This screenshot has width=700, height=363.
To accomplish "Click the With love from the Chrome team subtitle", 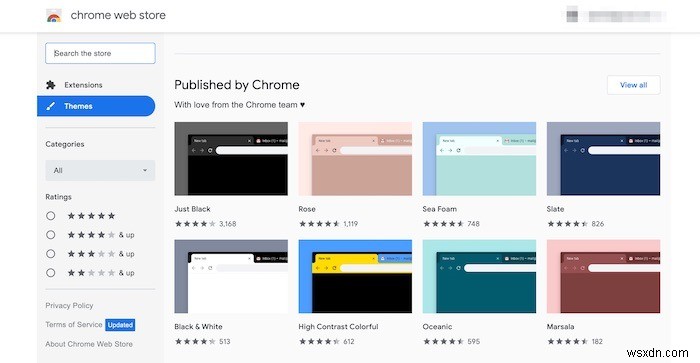I will click(x=240, y=105).
